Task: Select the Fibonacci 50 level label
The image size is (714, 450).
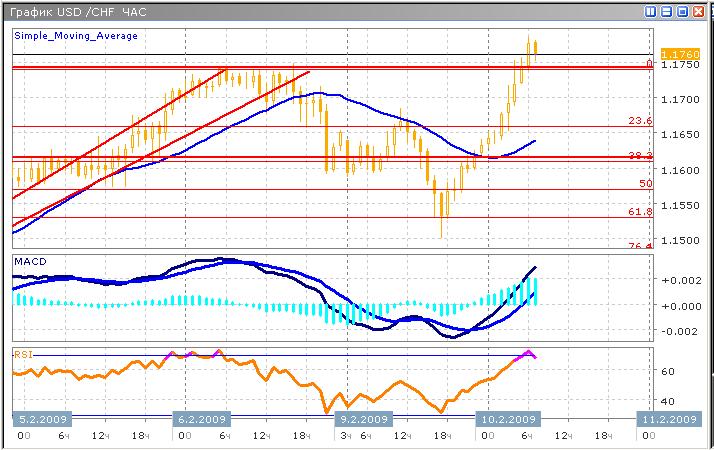Action: 645,184
